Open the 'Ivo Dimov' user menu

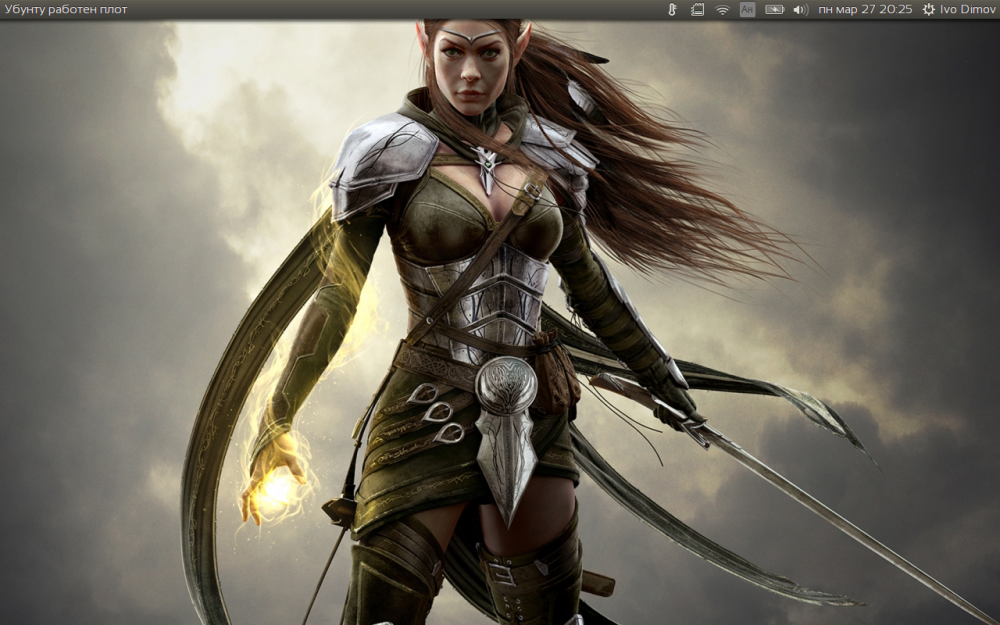click(967, 10)
